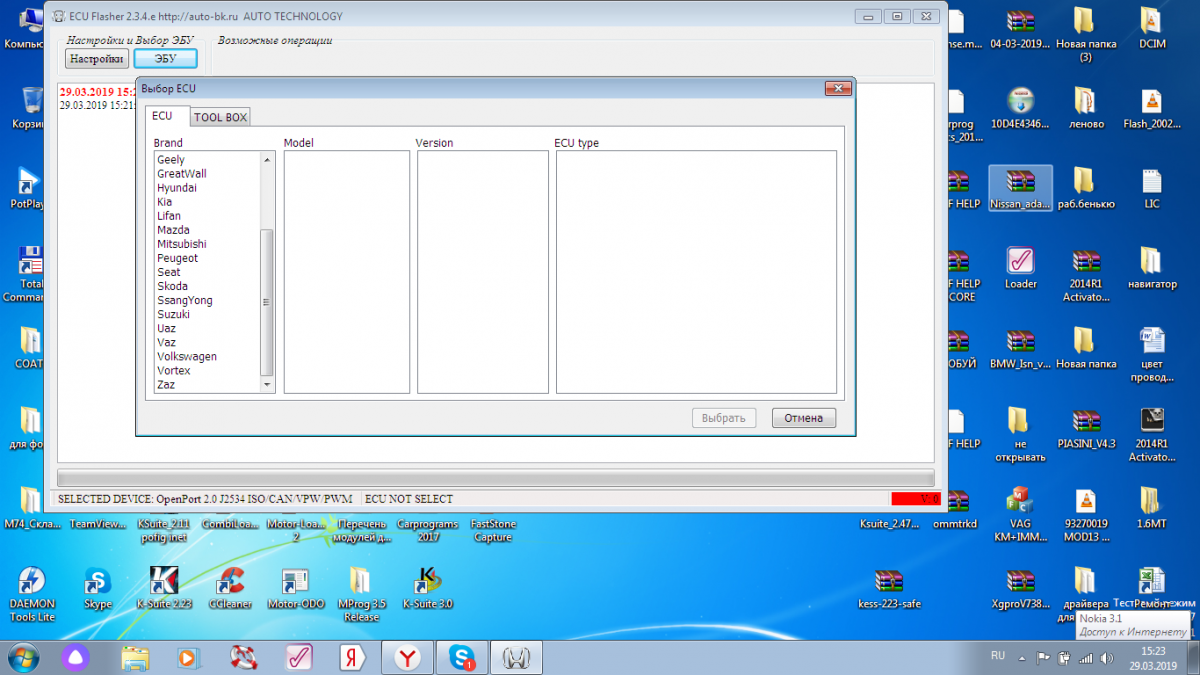Click Brand list scrollbar up arrow

pos(267,160)
